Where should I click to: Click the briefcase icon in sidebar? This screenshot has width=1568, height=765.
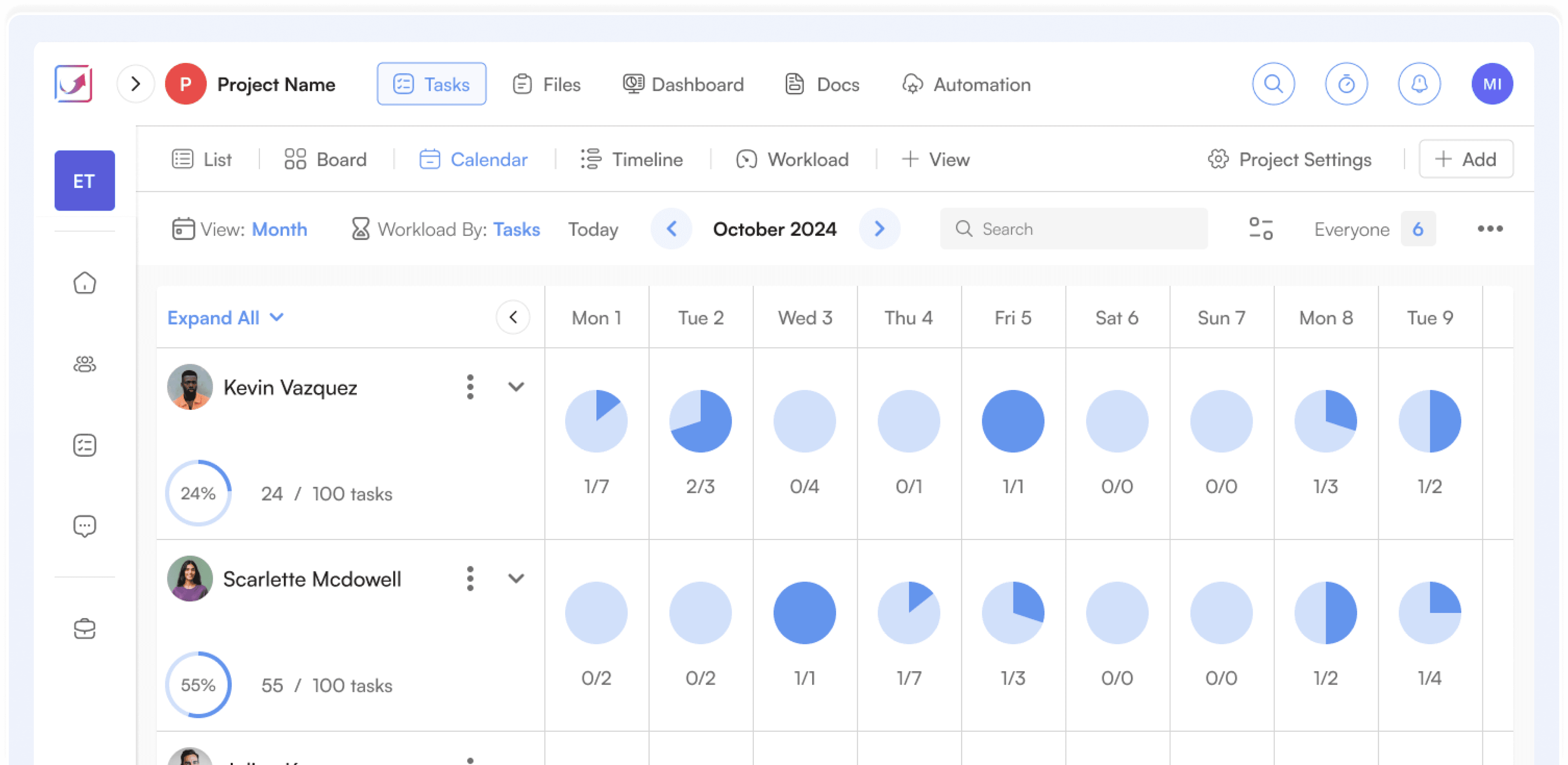click(x=85, y=629)
